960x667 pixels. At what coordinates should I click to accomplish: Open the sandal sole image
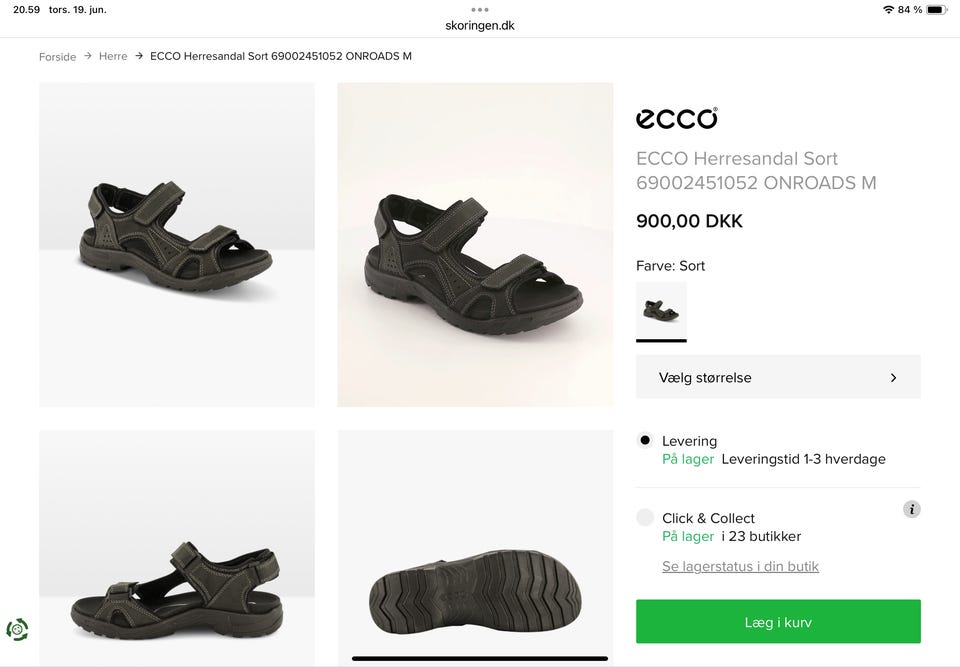pos(475,547)
